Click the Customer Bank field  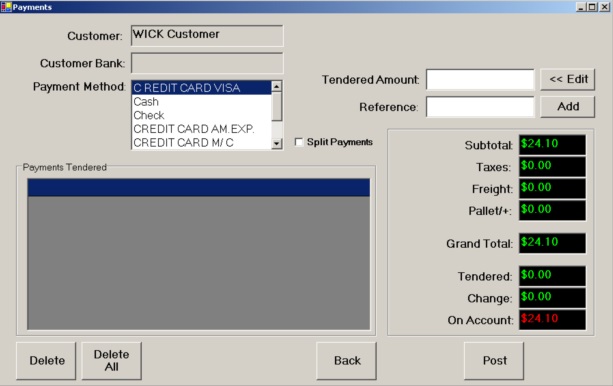coord(207,63)
